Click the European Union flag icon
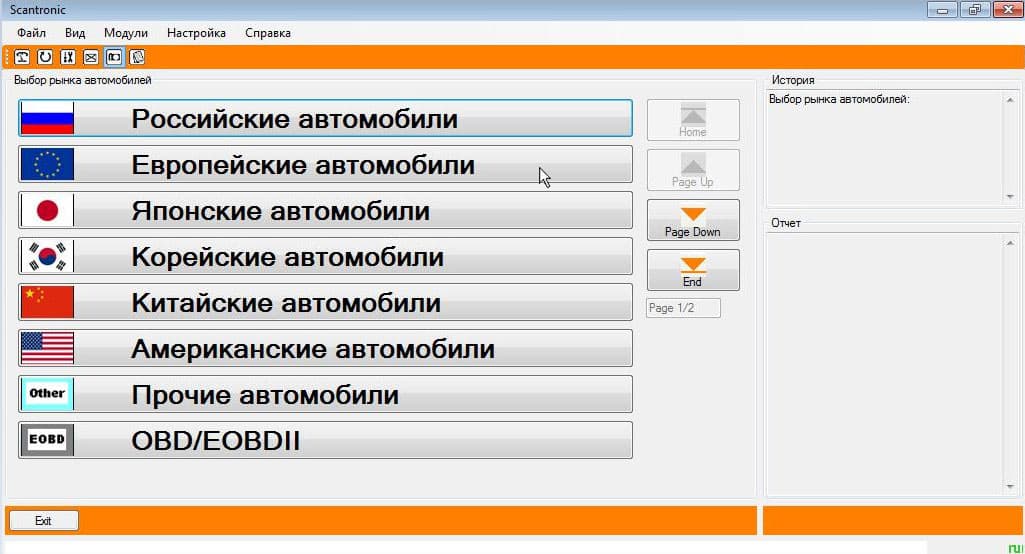The width and height of the screenshot is (1025, 554). [47, 164]
